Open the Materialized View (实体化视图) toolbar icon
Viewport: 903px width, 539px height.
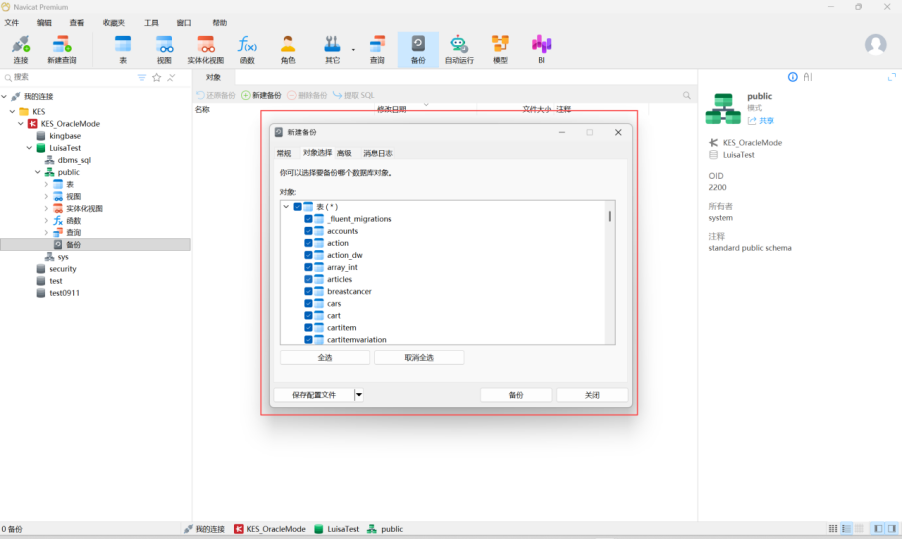pyautogui.click(x=206, y=48)
